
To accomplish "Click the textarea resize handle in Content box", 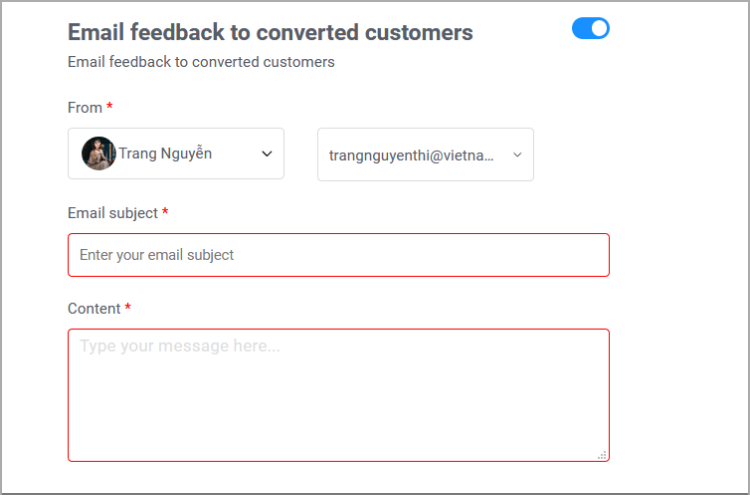I will (602, 455).
